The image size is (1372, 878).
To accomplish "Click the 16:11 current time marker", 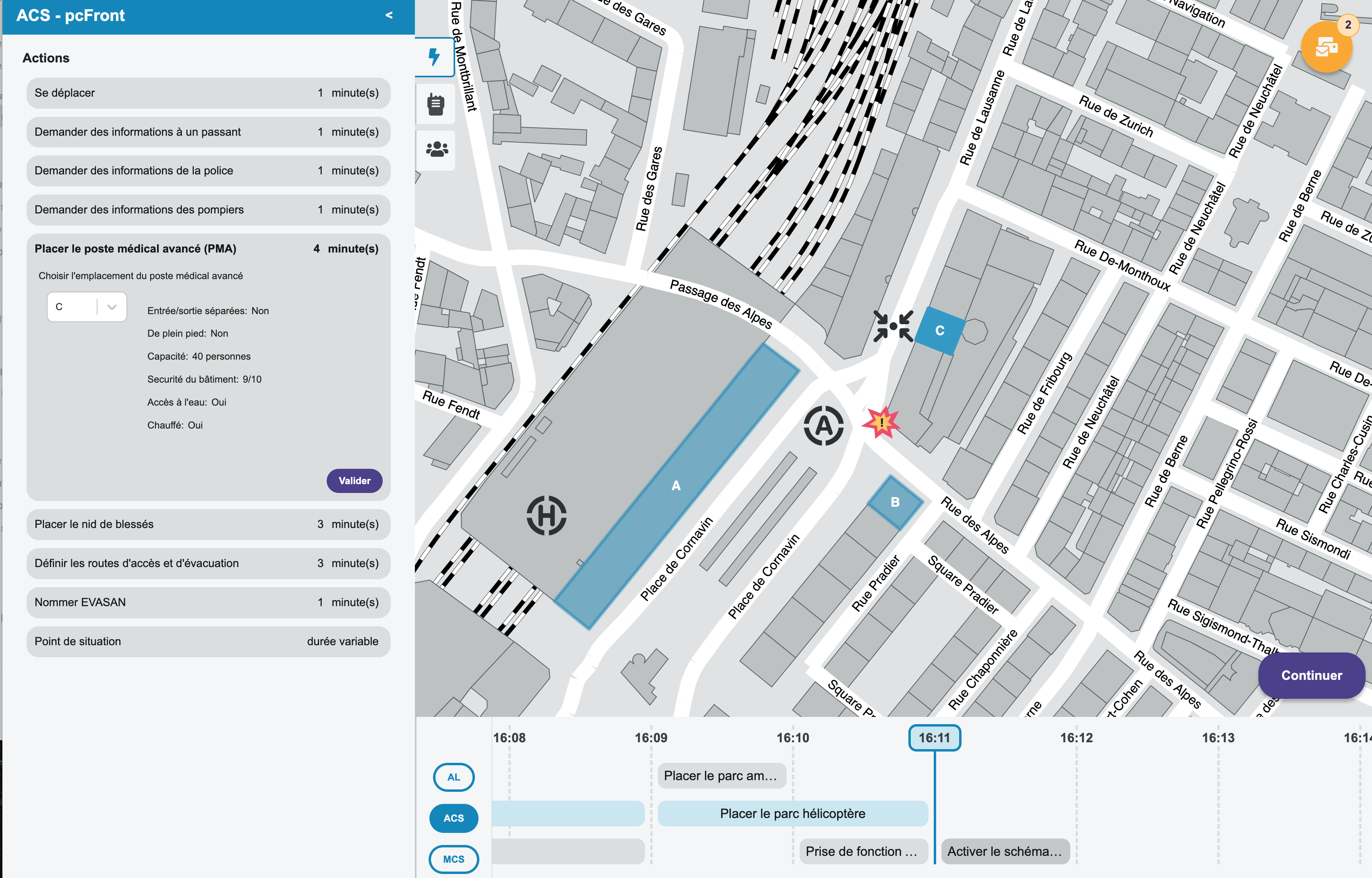I will (934, 738).
